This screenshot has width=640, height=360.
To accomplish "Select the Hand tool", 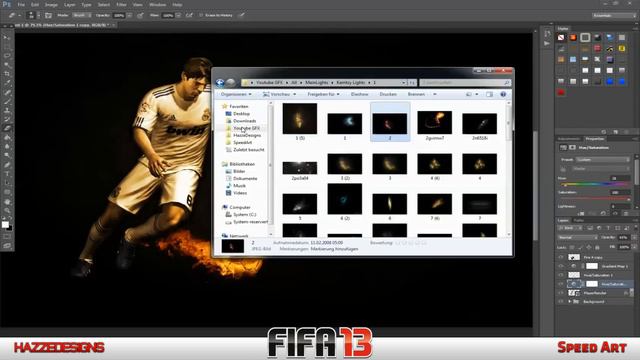I will (7, 202).
